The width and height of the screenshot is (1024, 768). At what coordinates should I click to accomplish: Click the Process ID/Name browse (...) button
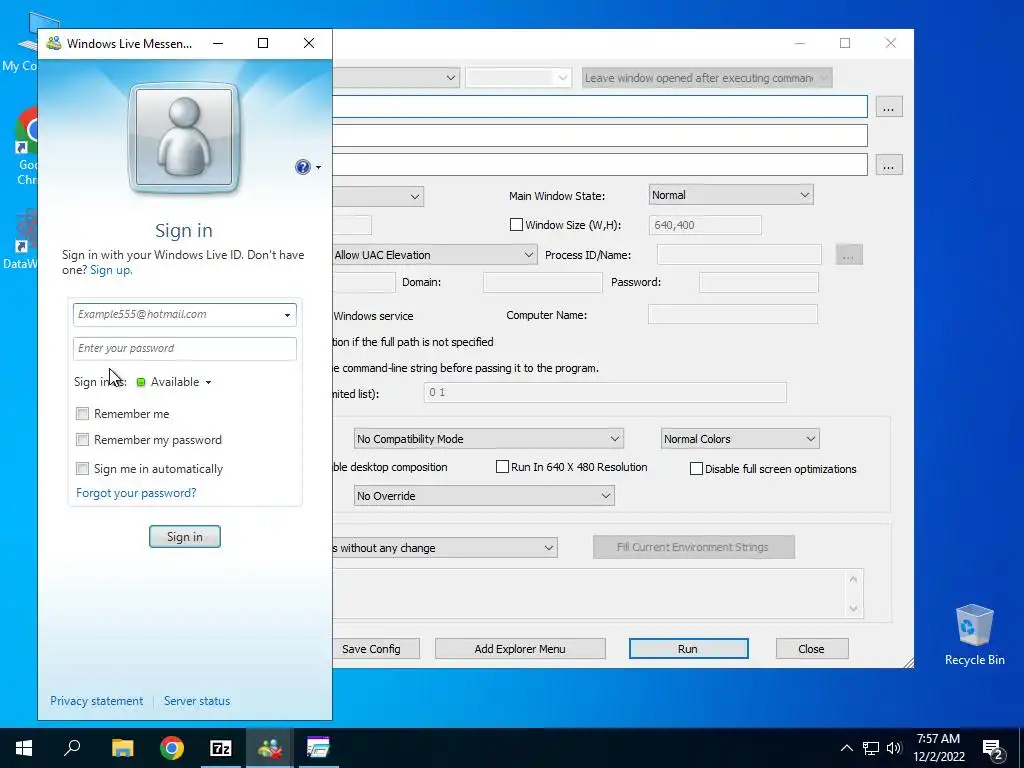point(848,255)
